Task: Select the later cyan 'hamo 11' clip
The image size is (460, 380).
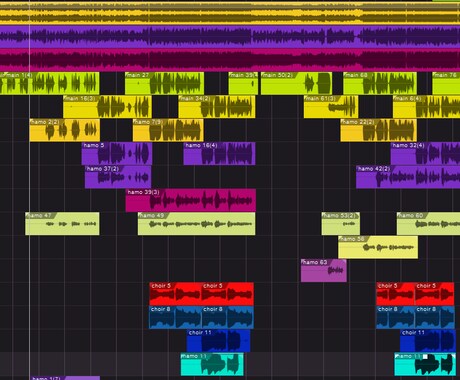Action: (425, 364)
